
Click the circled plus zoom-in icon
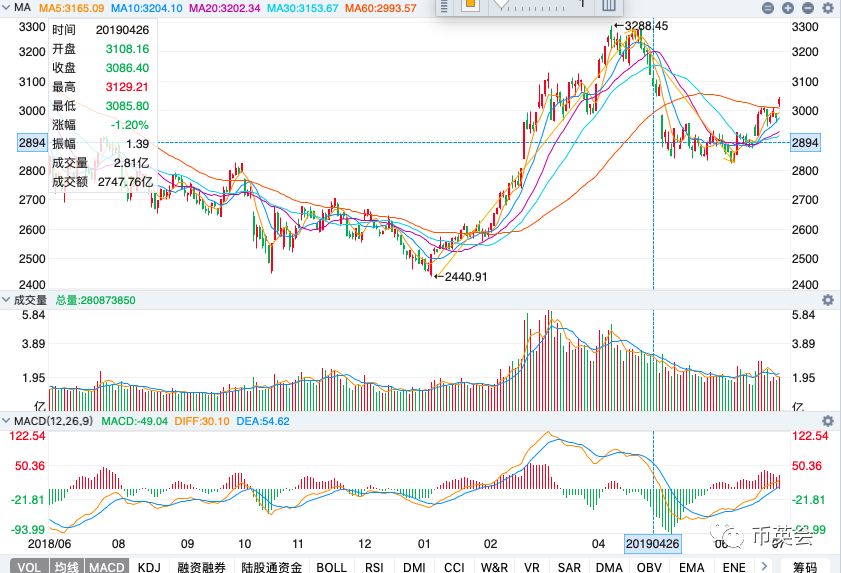click(788, 8)
